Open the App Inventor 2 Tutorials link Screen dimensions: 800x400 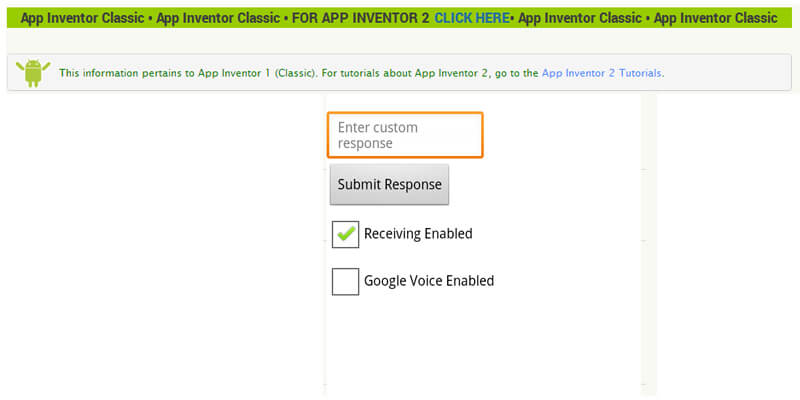601,73
